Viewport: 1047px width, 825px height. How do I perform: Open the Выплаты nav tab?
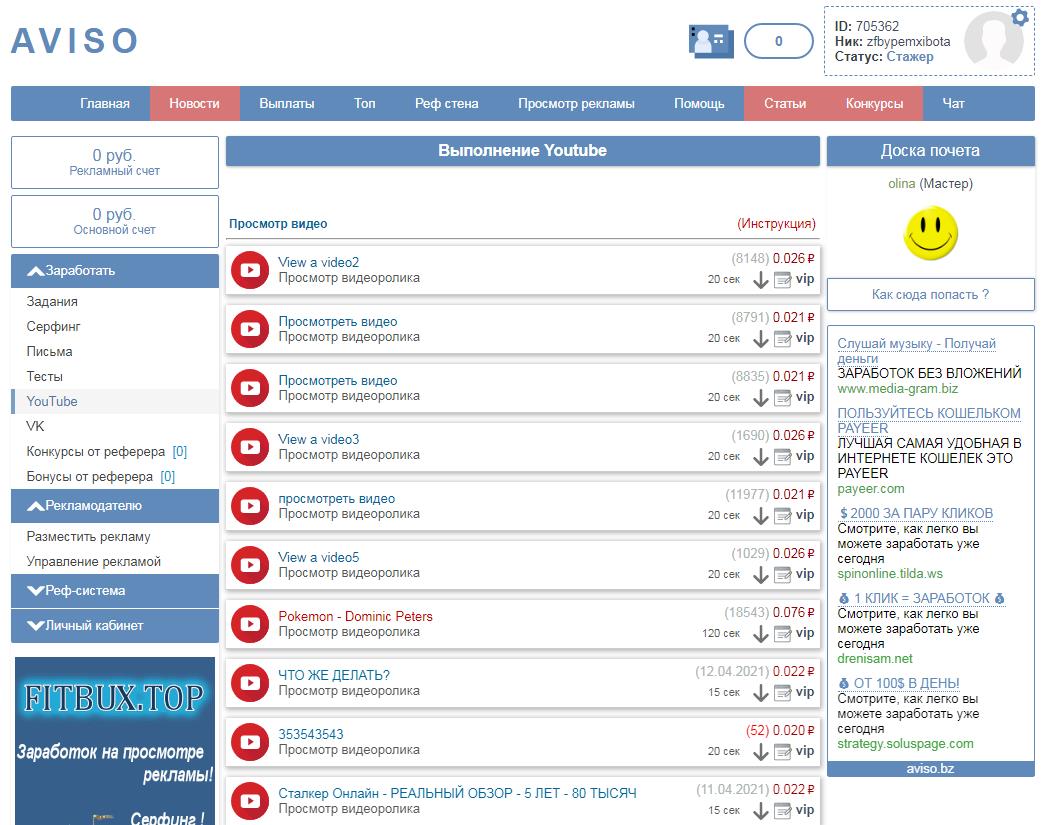coord(286,103)
